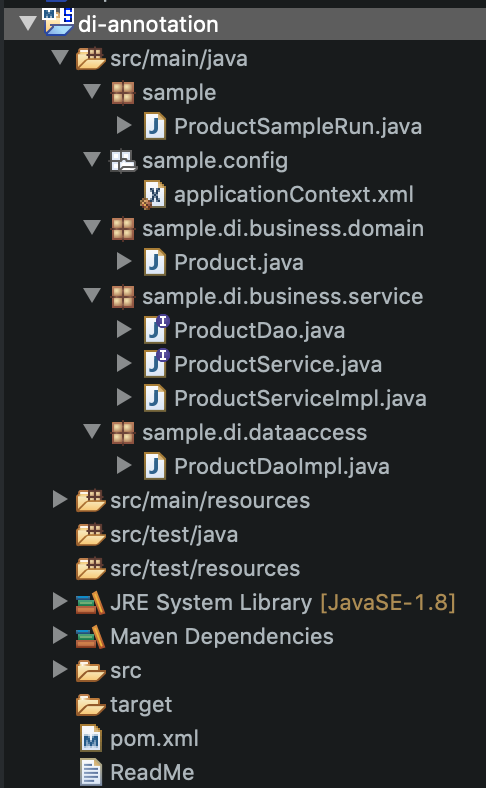Click the ProductService.java interface icon

tap(156, 364)
